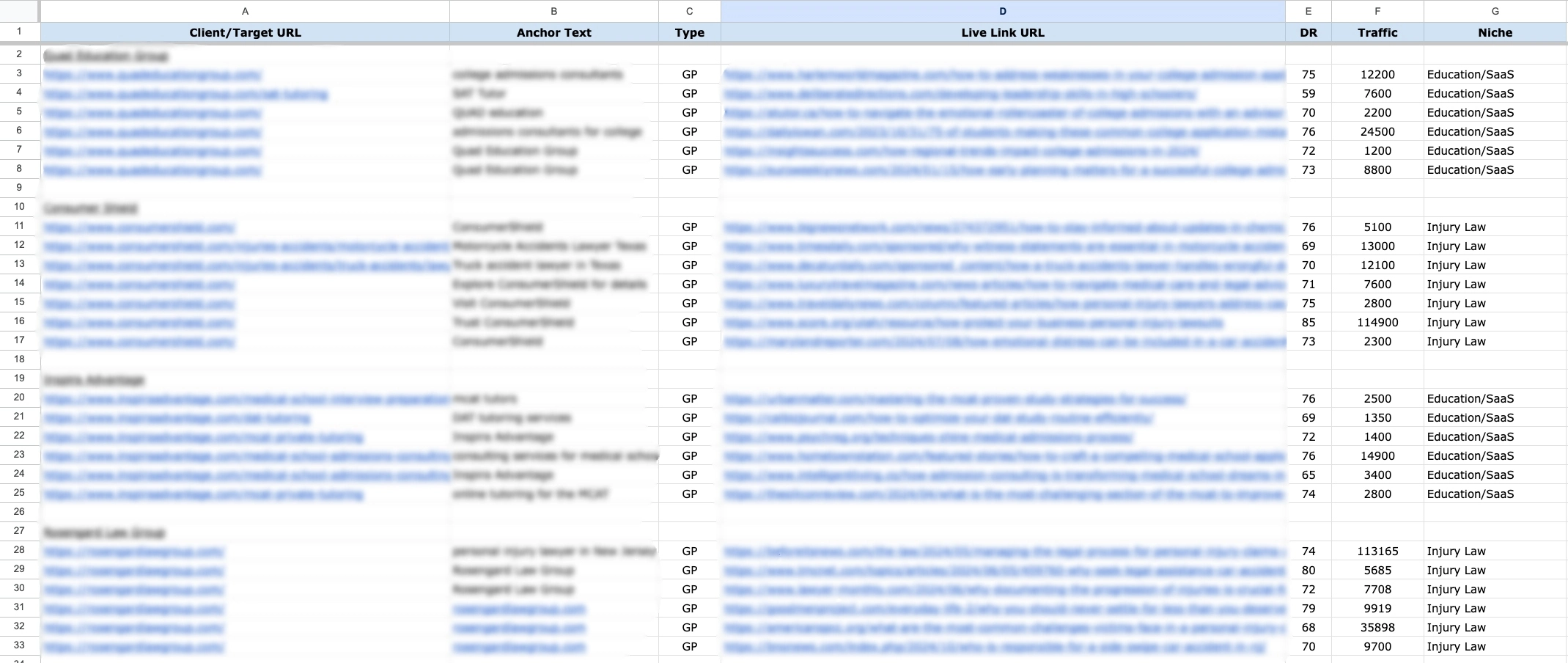This screenshot has width=1568, height=663.
Task: Select column E header
Action: click(1308, 11)
